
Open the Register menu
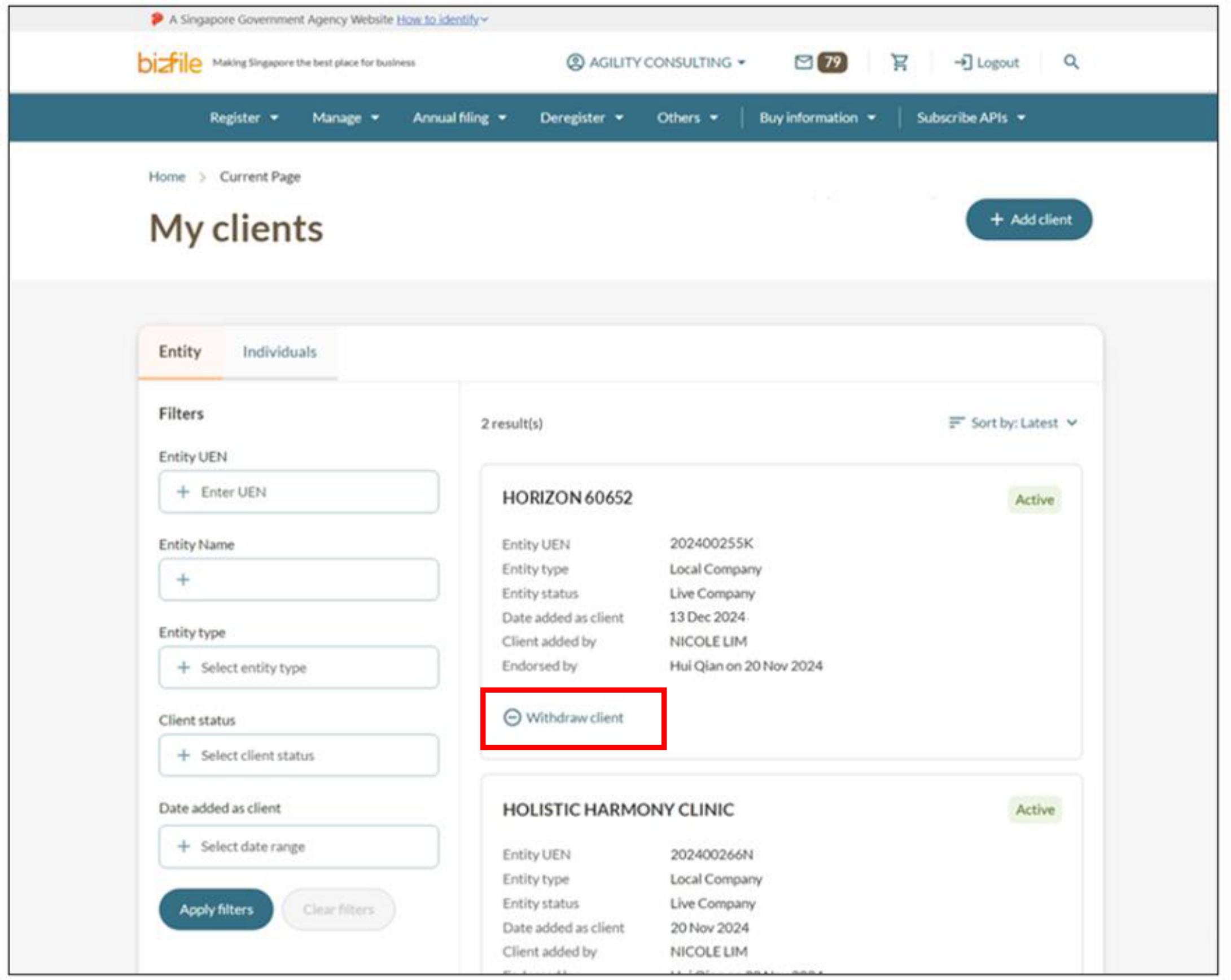coord(244,117)
